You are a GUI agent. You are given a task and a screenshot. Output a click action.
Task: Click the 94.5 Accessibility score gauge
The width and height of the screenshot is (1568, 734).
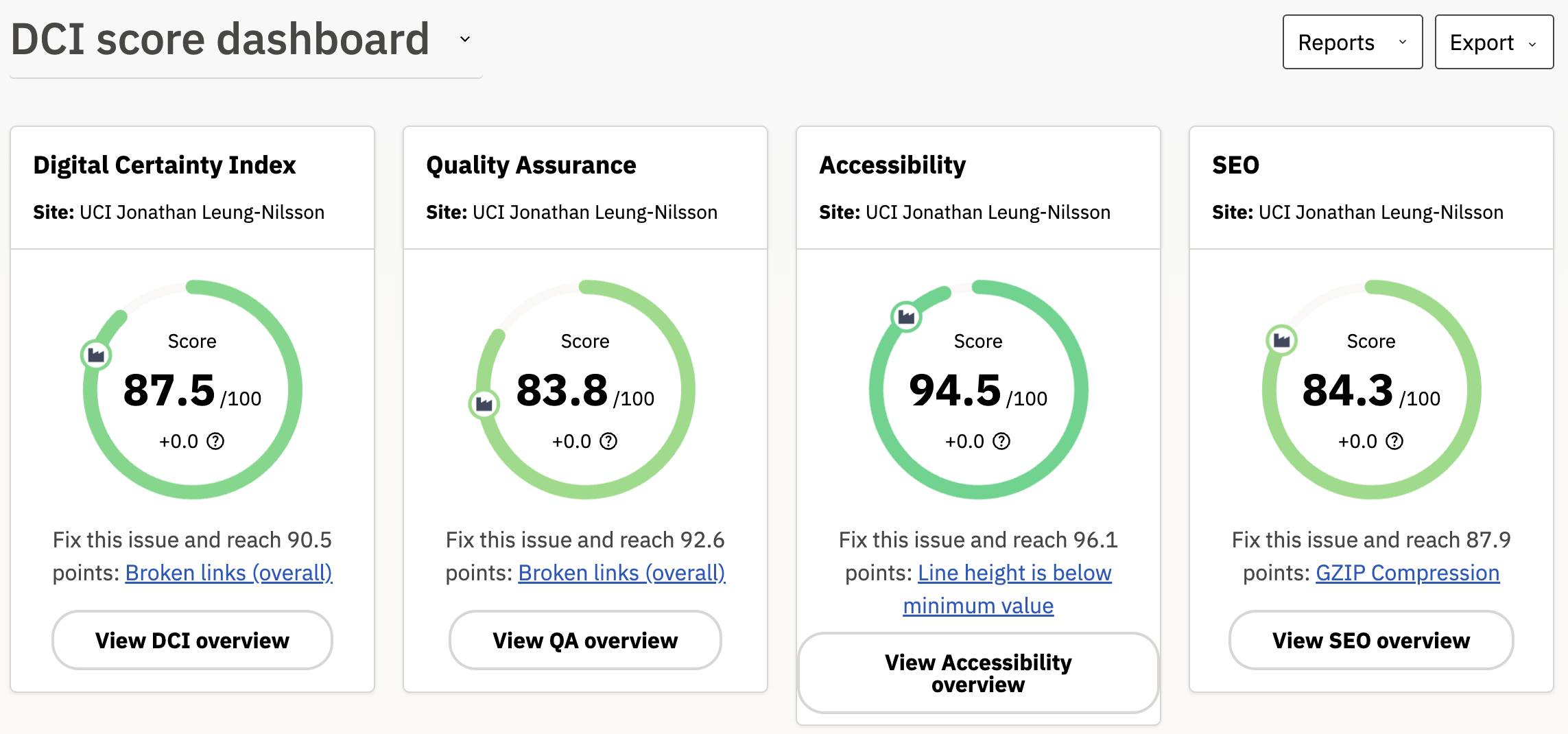(978, 389)
